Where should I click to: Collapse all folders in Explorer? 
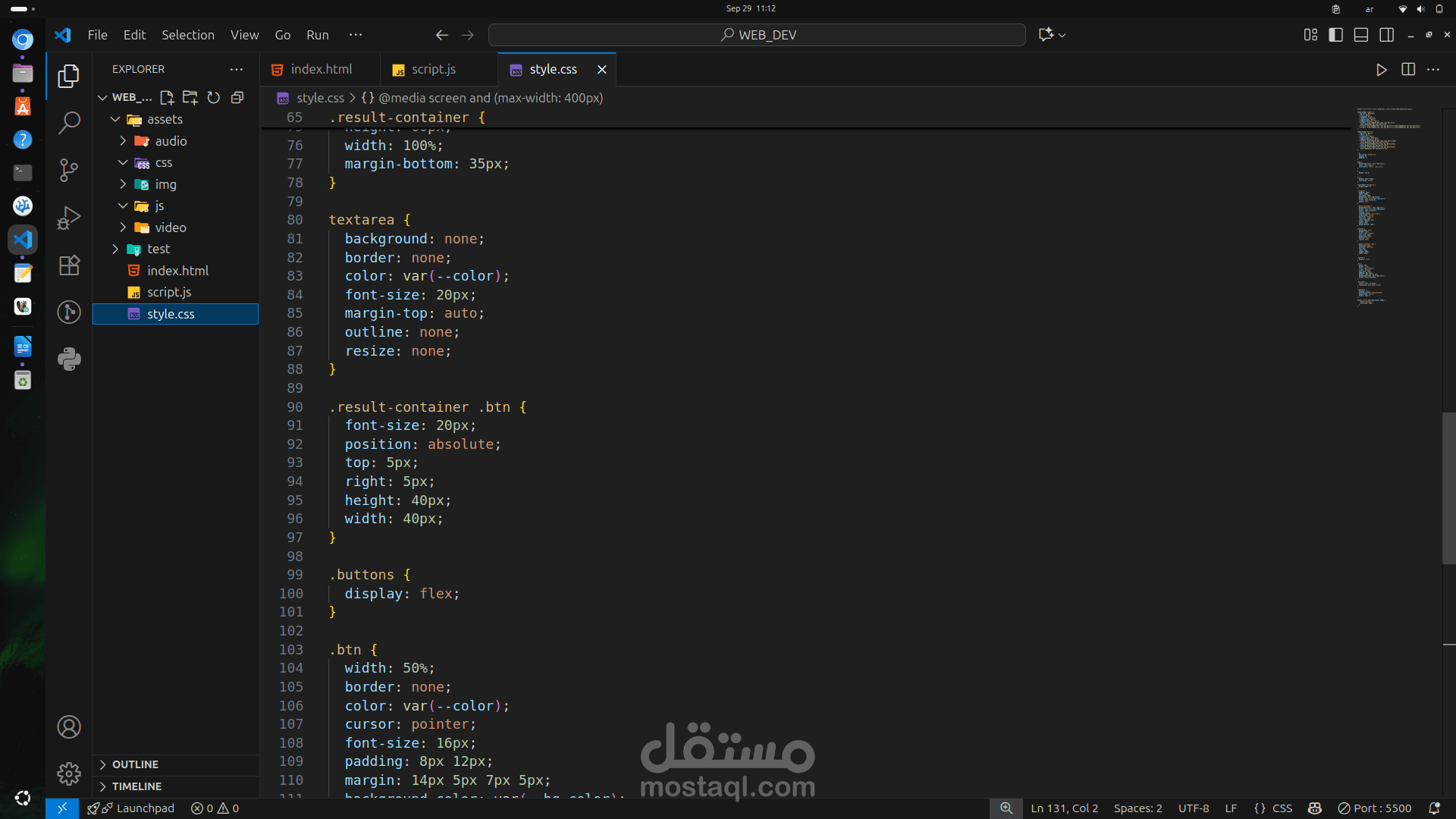click(237, 97)
